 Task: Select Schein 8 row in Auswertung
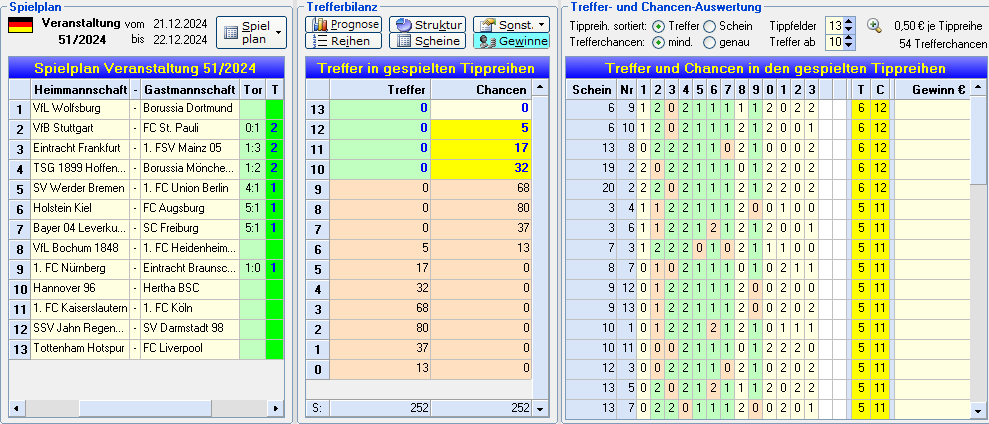coord(768,269)
